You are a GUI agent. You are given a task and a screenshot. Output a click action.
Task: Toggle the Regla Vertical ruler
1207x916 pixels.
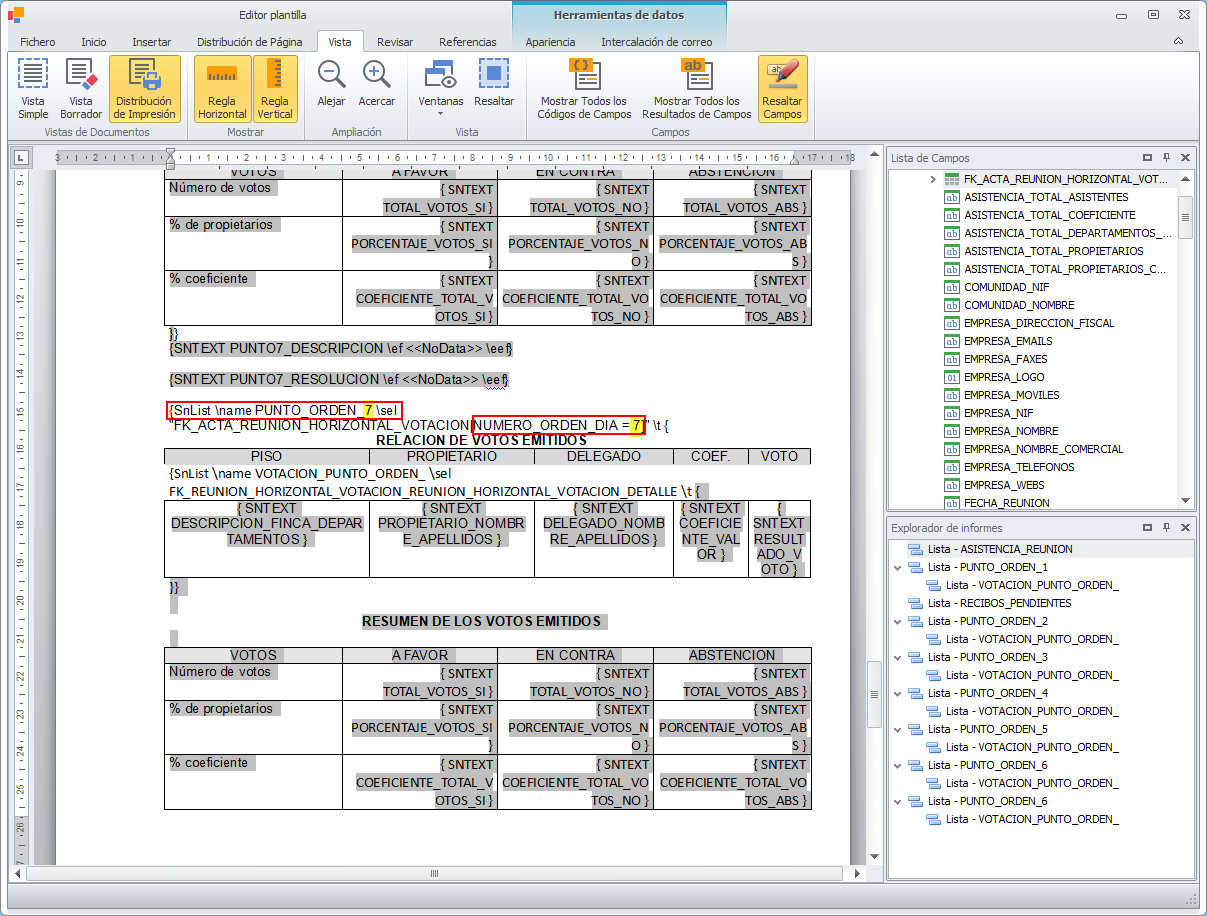coord(275,88)
